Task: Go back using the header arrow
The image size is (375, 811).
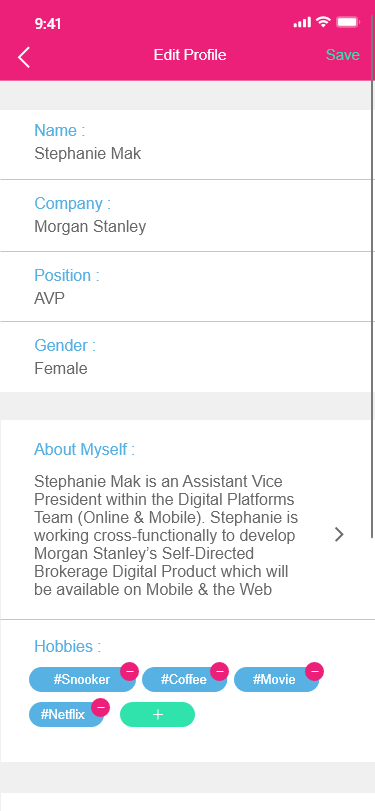Action: point(24,57)
